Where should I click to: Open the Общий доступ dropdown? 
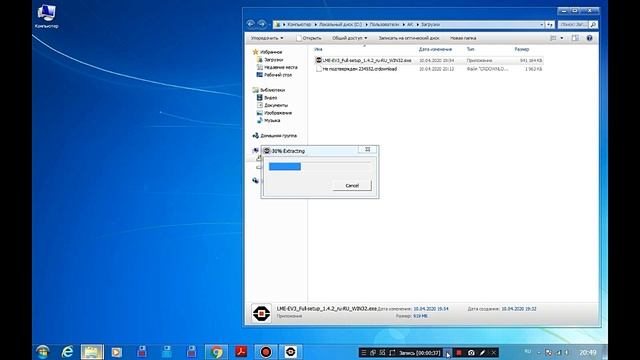point(349,38)
